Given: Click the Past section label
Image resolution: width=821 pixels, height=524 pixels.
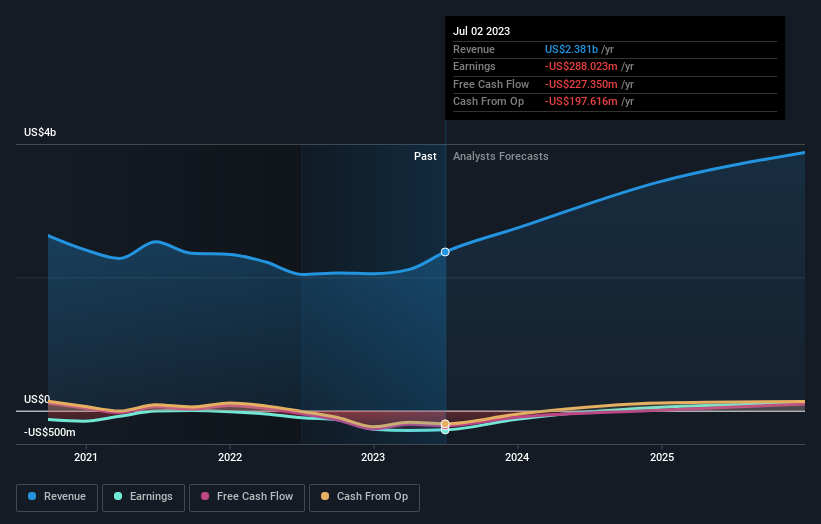Looking at the screenshot, I should 425,156.
